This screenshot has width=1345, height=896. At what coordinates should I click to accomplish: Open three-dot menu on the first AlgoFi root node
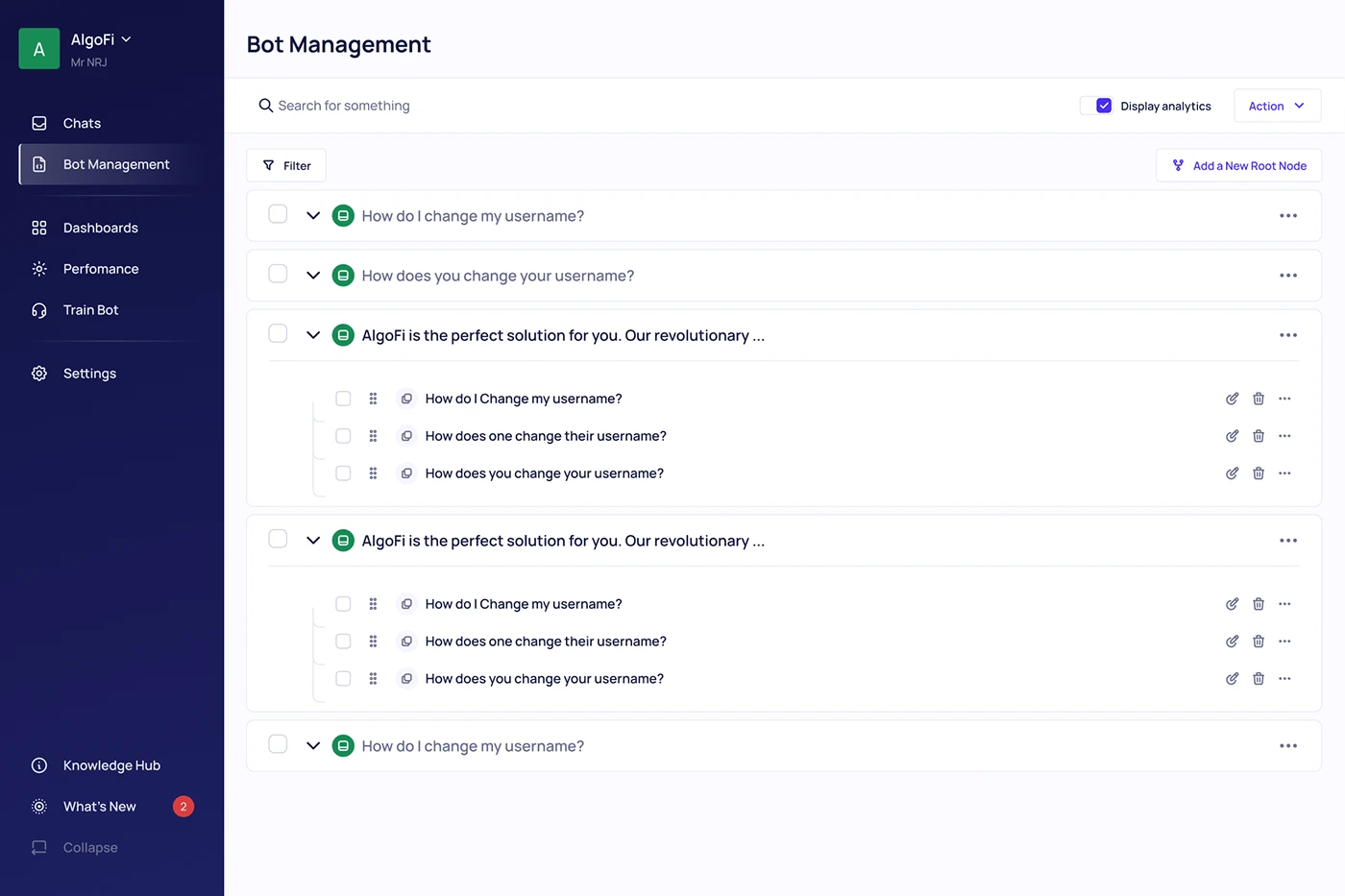click(1288, 335)
